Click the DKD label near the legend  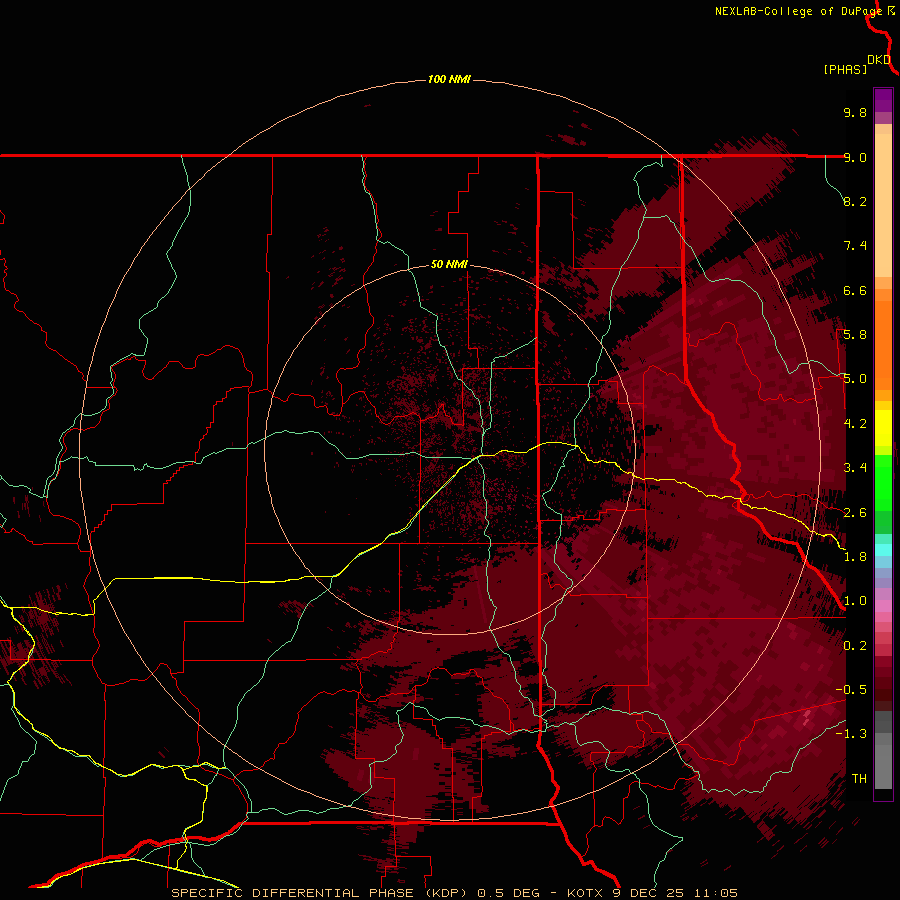tap(879, 60)
